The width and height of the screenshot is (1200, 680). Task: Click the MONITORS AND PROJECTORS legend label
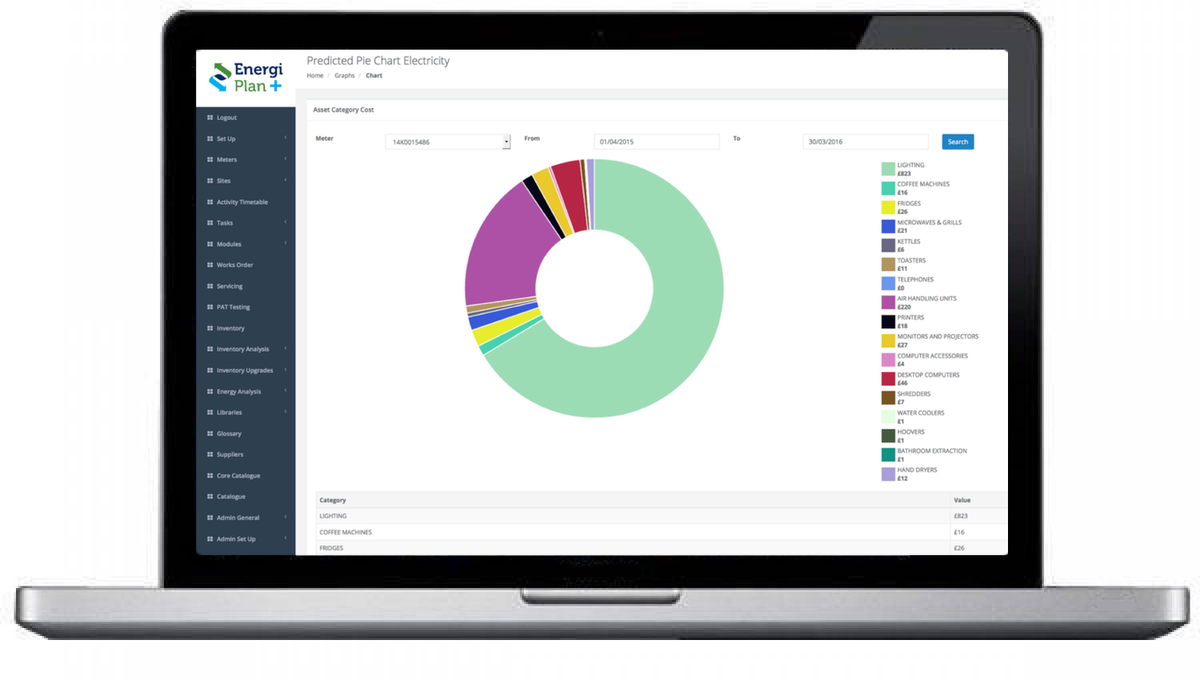tap(938, 337)
